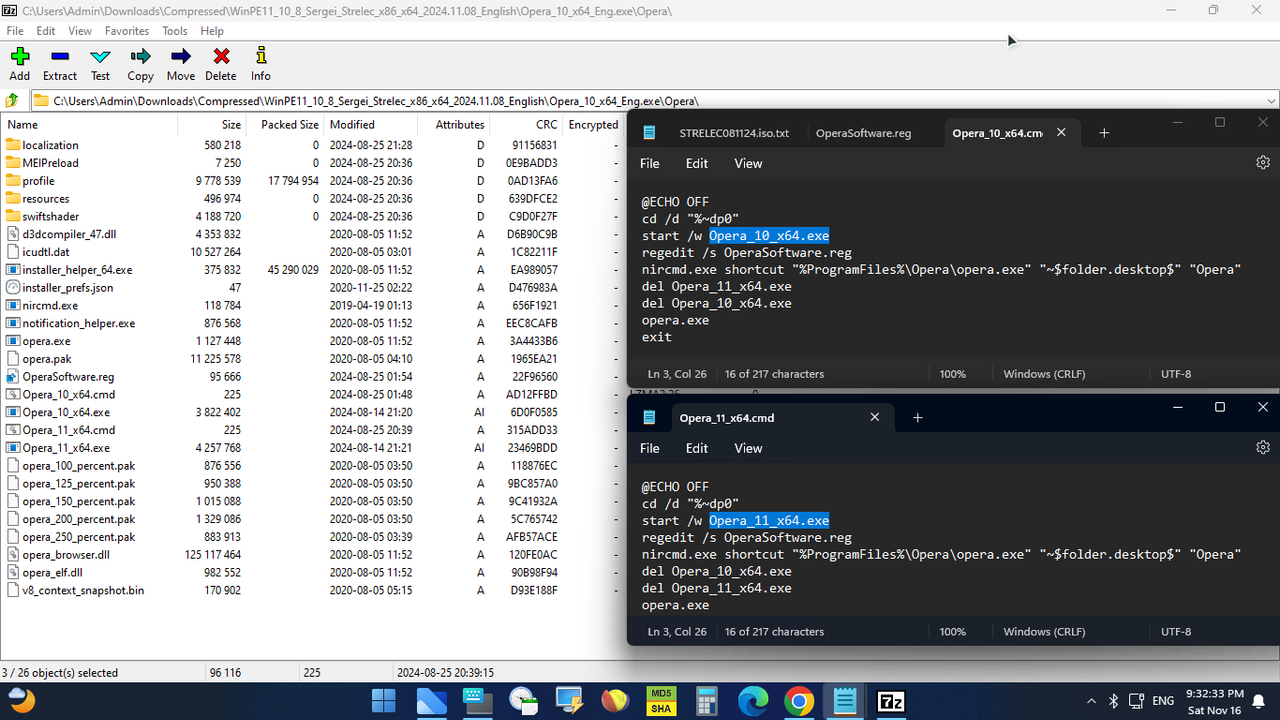Open View menu in upper Notepad window
The width and height of the screenshot is (1280, 720).
tap(748, 163)
